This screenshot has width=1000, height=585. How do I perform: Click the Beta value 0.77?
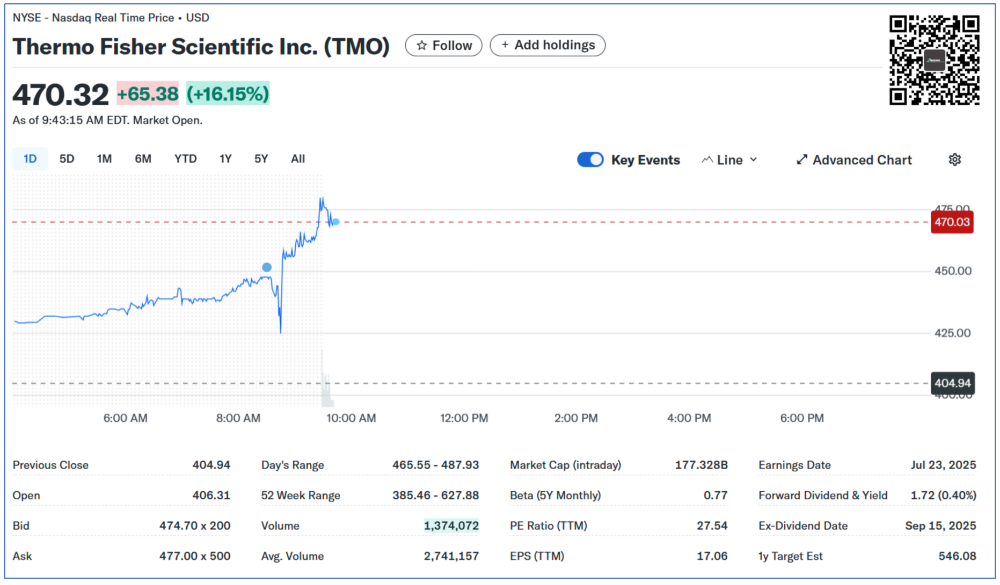(x=716, y=496)
